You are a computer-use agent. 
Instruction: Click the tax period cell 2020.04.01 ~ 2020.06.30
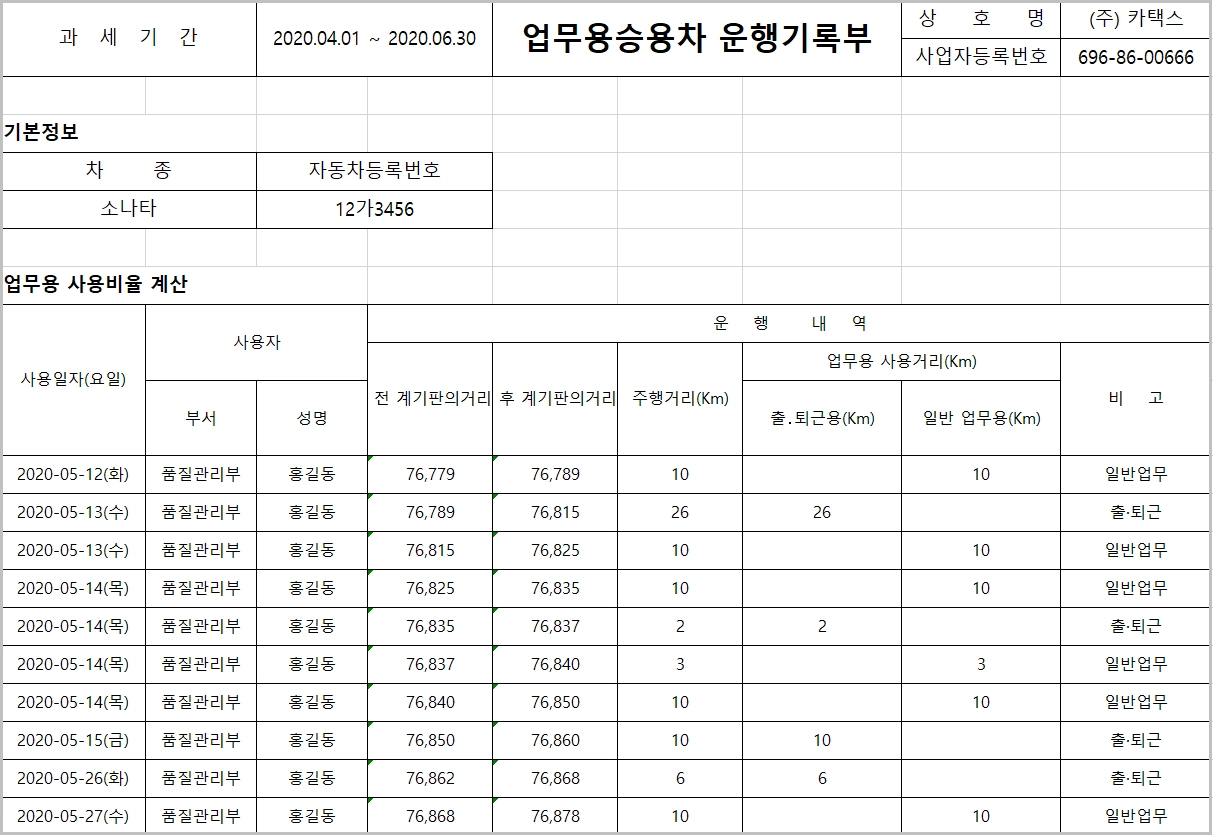pos(374,39)
